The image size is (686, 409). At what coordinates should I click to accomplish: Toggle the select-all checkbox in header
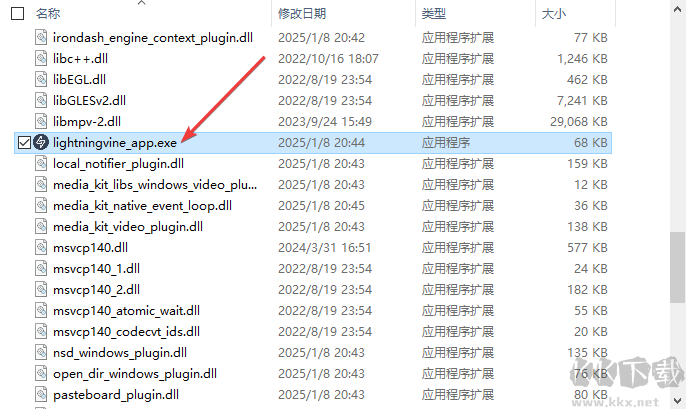[x=18, y=14]
